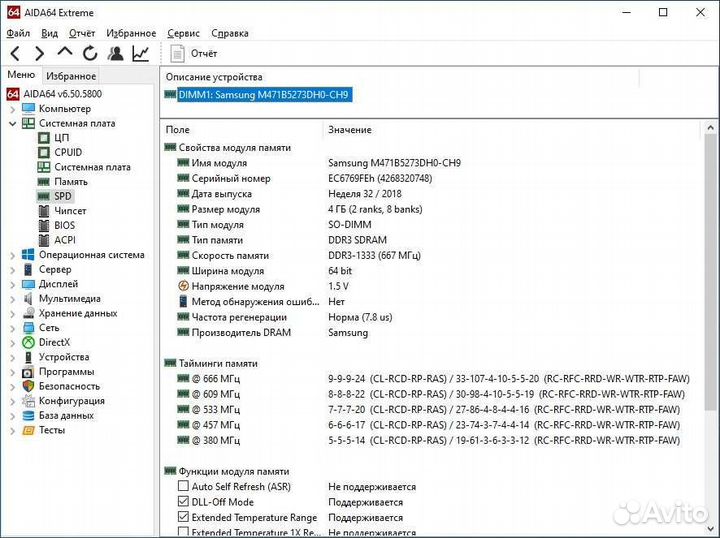Select AIDA64 v6.50.5800 root node
Image resolution: width=720 pixels, height=538 pixels.
coord(54,94)
